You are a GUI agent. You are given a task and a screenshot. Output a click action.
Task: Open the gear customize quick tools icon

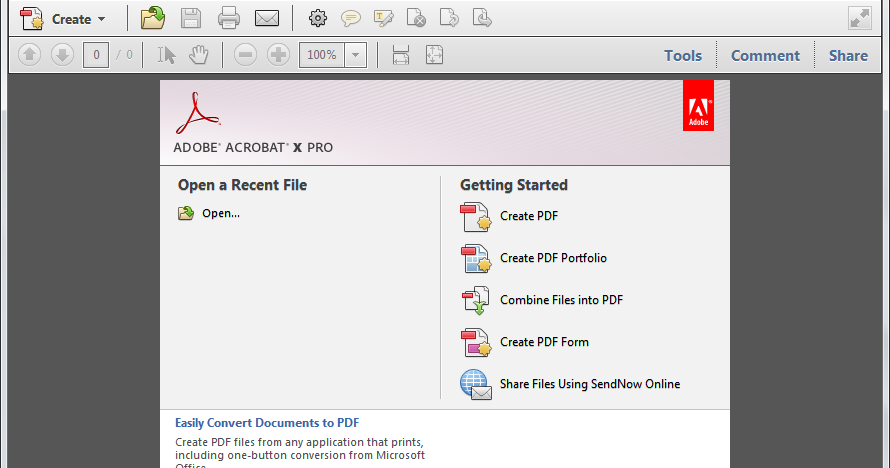[x=317, y=18]
